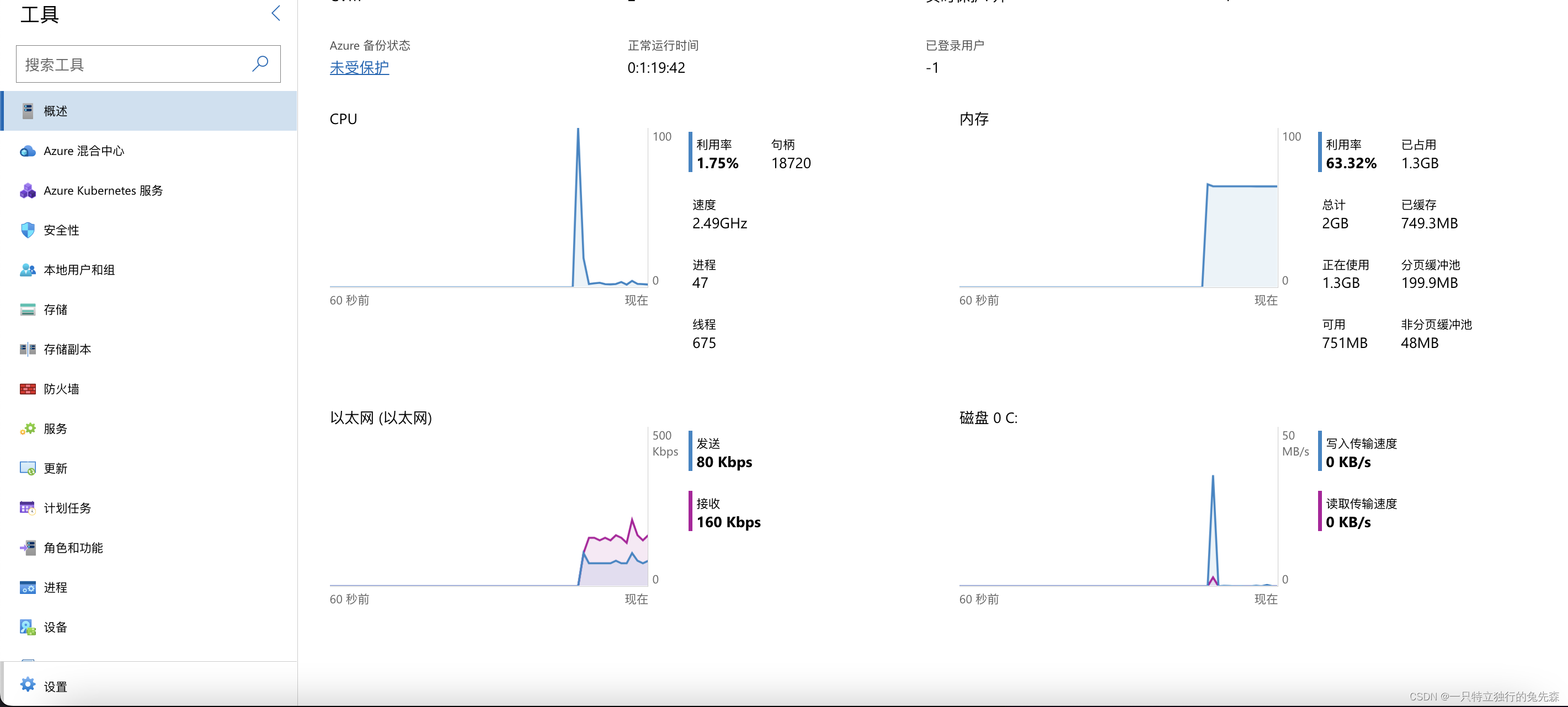The width and height of the screenshot is (1568, 707).
Task: Open the 本地用户和组 people icon
Action: [x=28, y=270]
